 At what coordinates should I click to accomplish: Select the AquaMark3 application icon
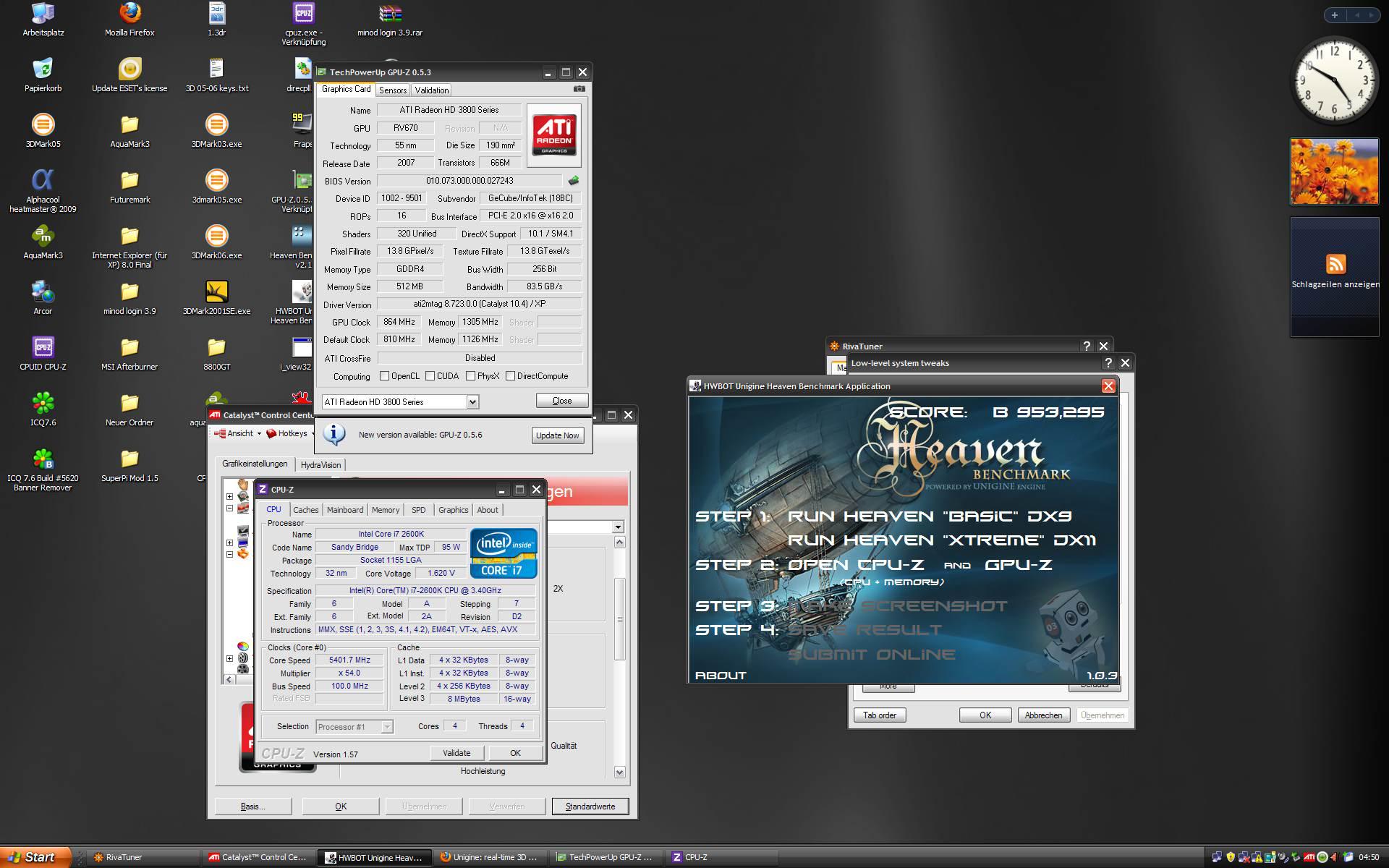[43, 242]
